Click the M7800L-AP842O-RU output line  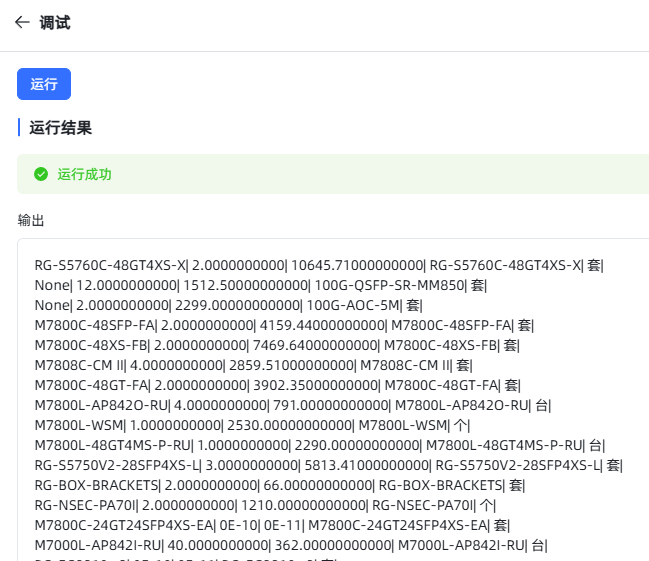(293, 405)
